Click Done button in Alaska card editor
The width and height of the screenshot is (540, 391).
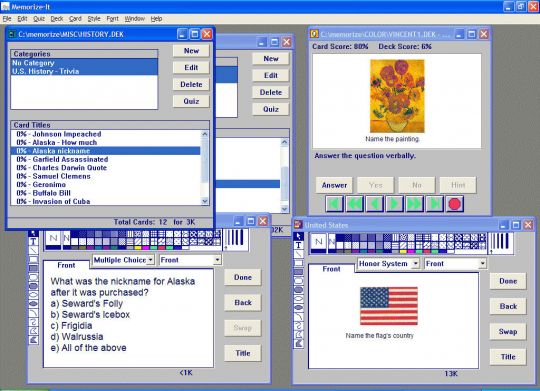[x=243, y=277]
